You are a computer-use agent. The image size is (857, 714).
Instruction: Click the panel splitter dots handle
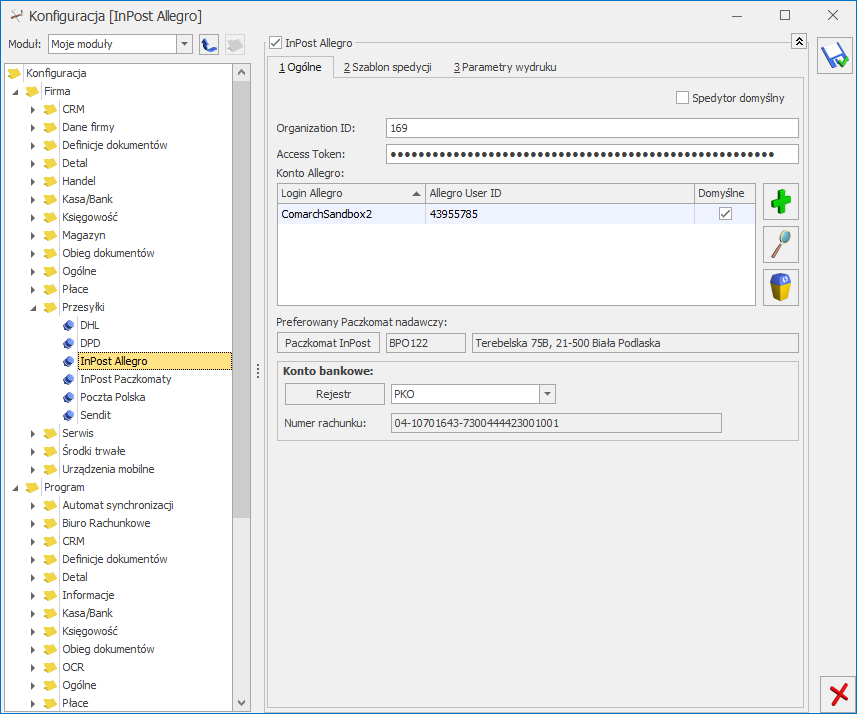click(258, 372)
